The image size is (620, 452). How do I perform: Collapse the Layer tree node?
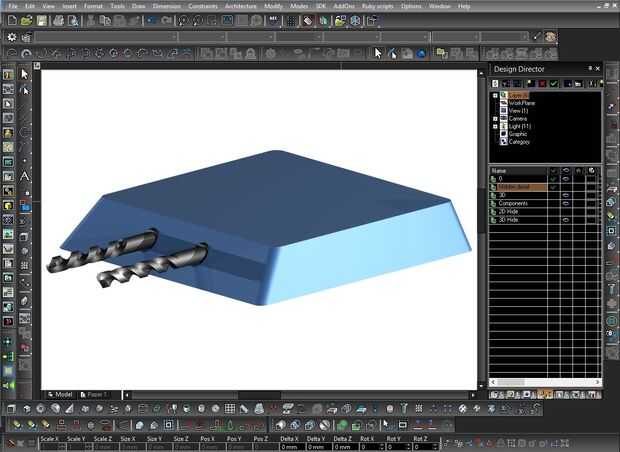tap(495, 95)
